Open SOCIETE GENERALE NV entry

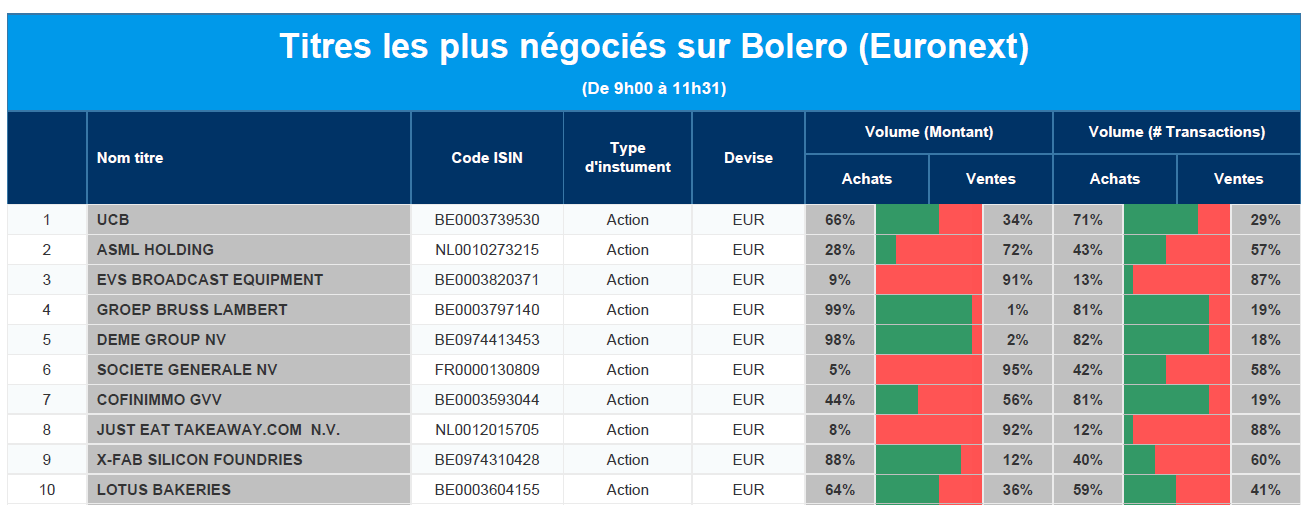pyautogui.click(x=187, y=370)
